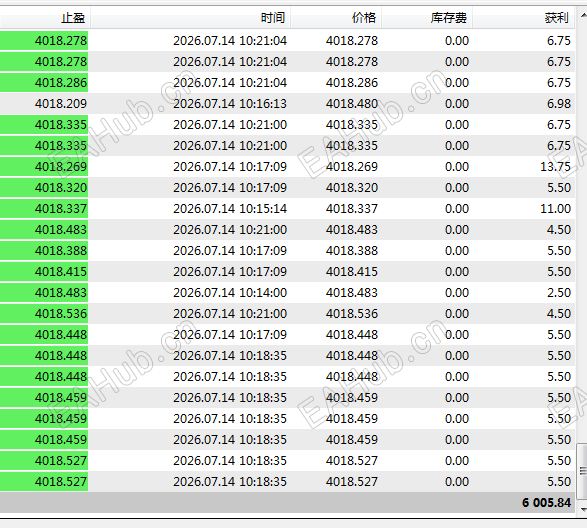Select the 5.50 profit in the 4018.320 row
587x528 pixels.
coord(559,188)
